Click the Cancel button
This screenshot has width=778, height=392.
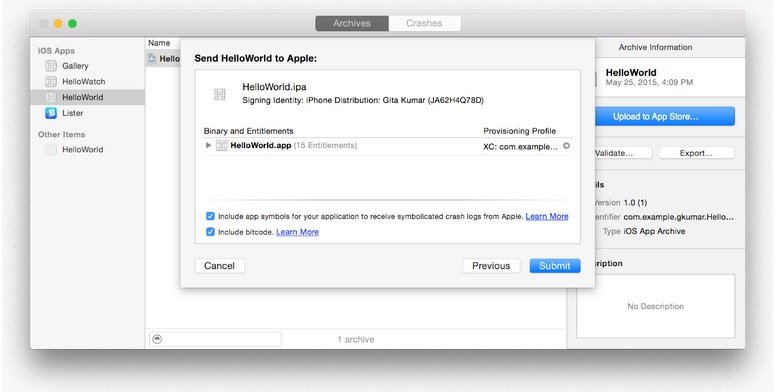pyautogui.click(x=219, y=266)
